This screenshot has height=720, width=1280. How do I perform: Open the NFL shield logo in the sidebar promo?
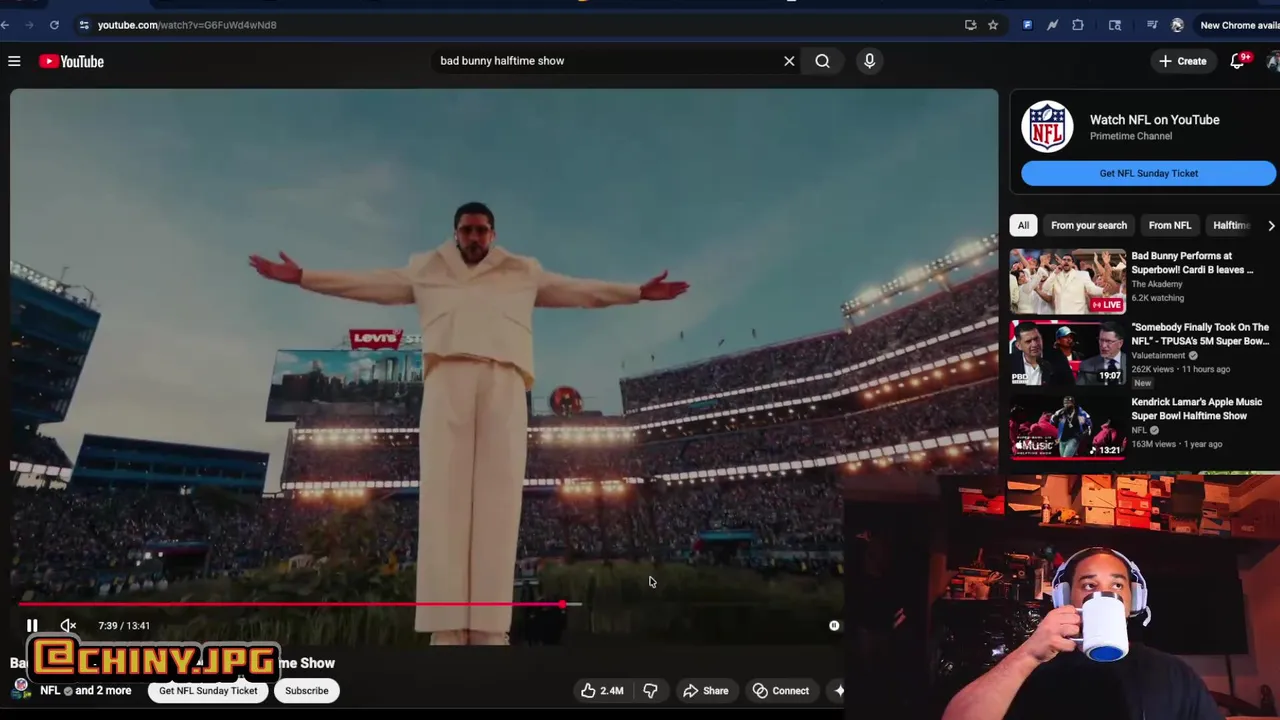click(x=1047, y=127)
